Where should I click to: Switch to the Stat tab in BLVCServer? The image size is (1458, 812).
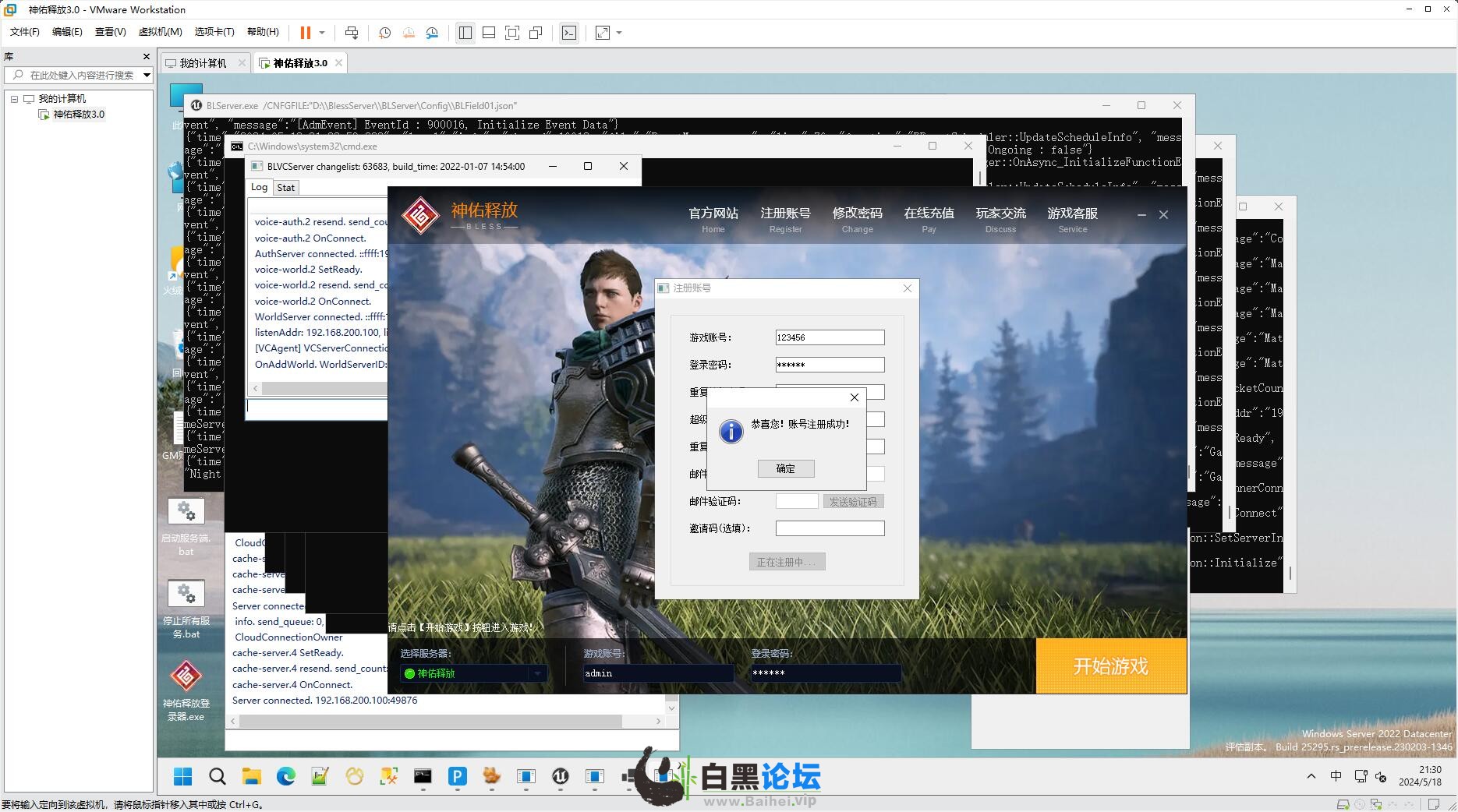pos(285,188)
